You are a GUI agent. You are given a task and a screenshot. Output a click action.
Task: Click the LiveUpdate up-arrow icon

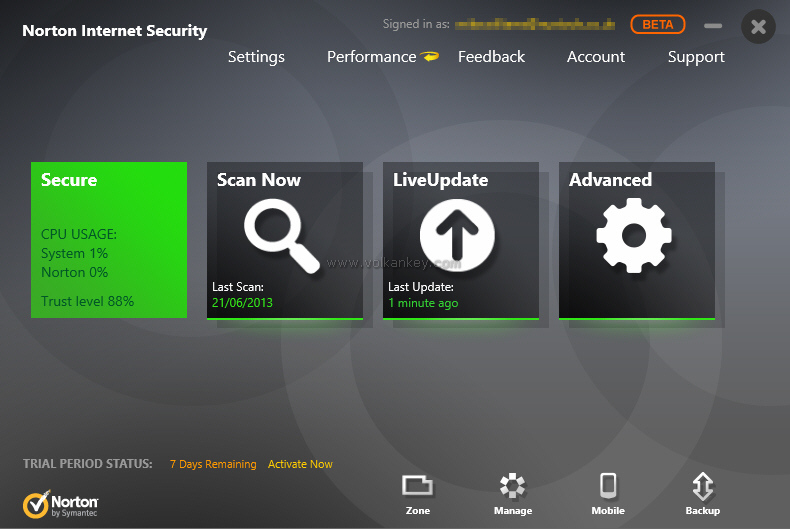click(457, 235)
